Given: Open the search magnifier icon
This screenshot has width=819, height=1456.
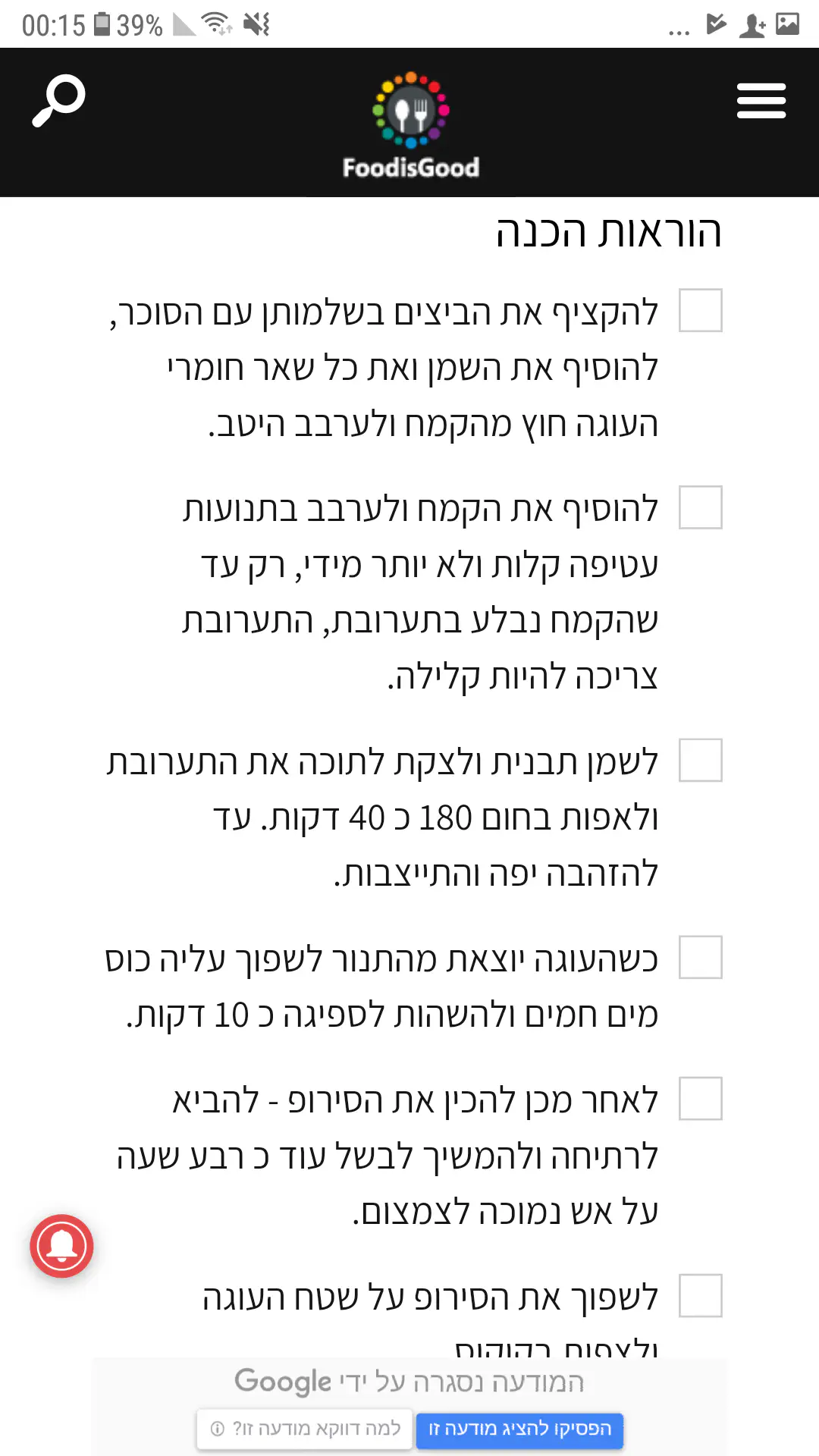Looking at the screenshot, I should point(58,101).
